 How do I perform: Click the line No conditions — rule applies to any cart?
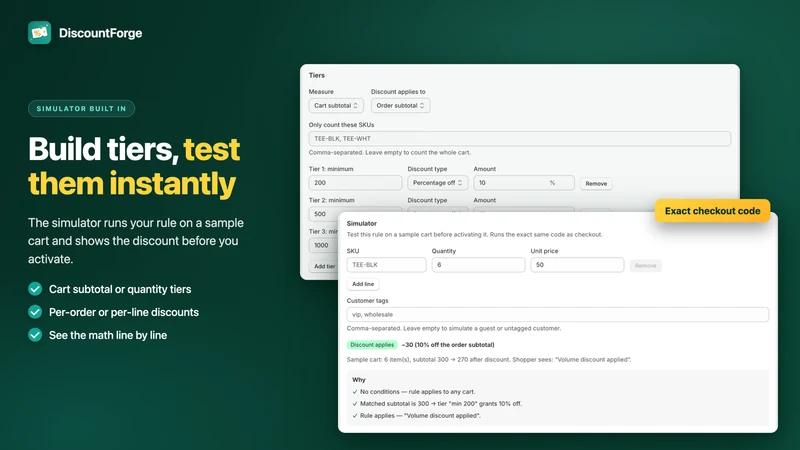(417, 392)
